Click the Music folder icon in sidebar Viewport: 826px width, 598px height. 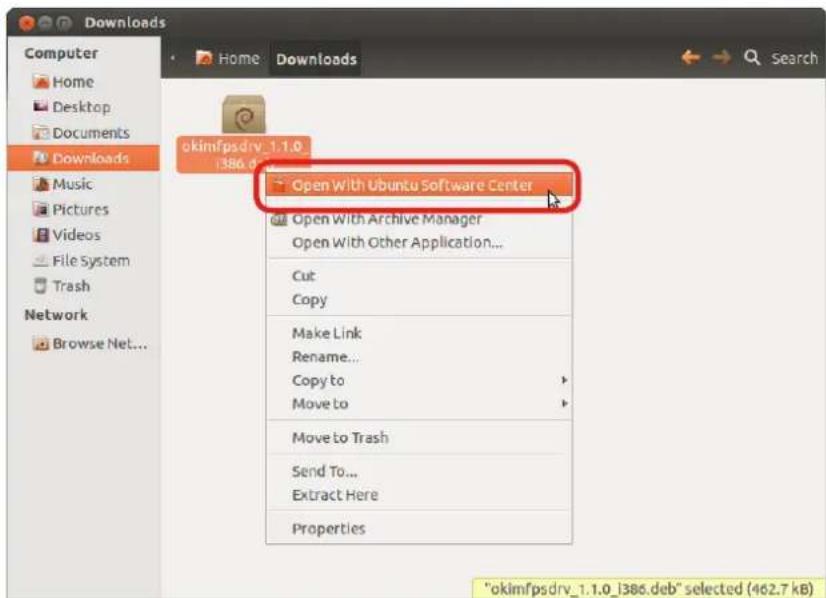(41, 183)
